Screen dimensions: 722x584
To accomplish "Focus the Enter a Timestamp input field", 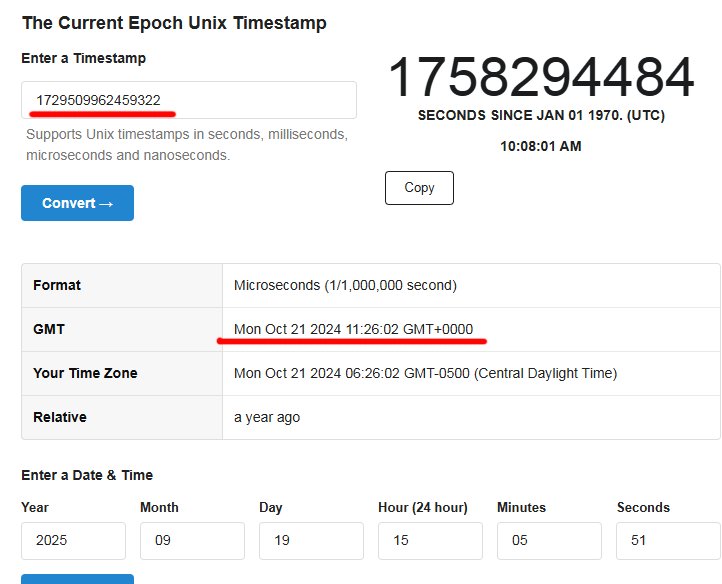I will click(x=189, y=100).
